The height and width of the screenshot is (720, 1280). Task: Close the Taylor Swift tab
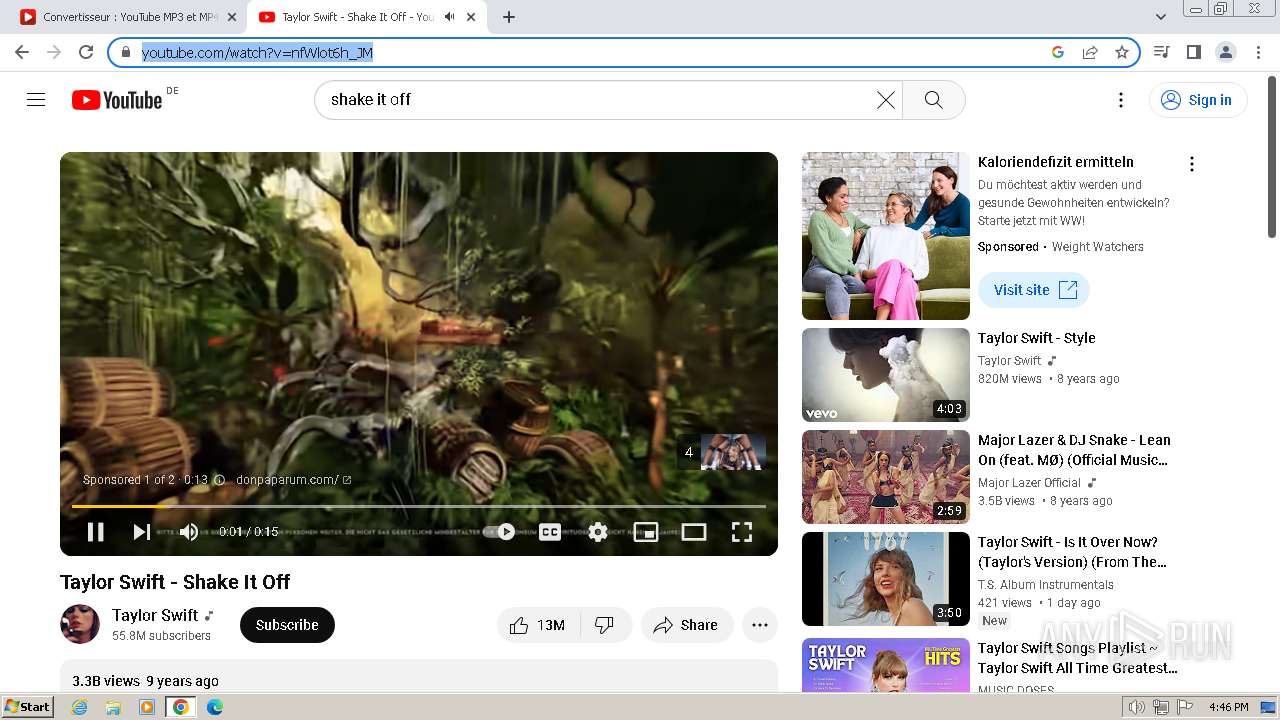tap(471, 17)
